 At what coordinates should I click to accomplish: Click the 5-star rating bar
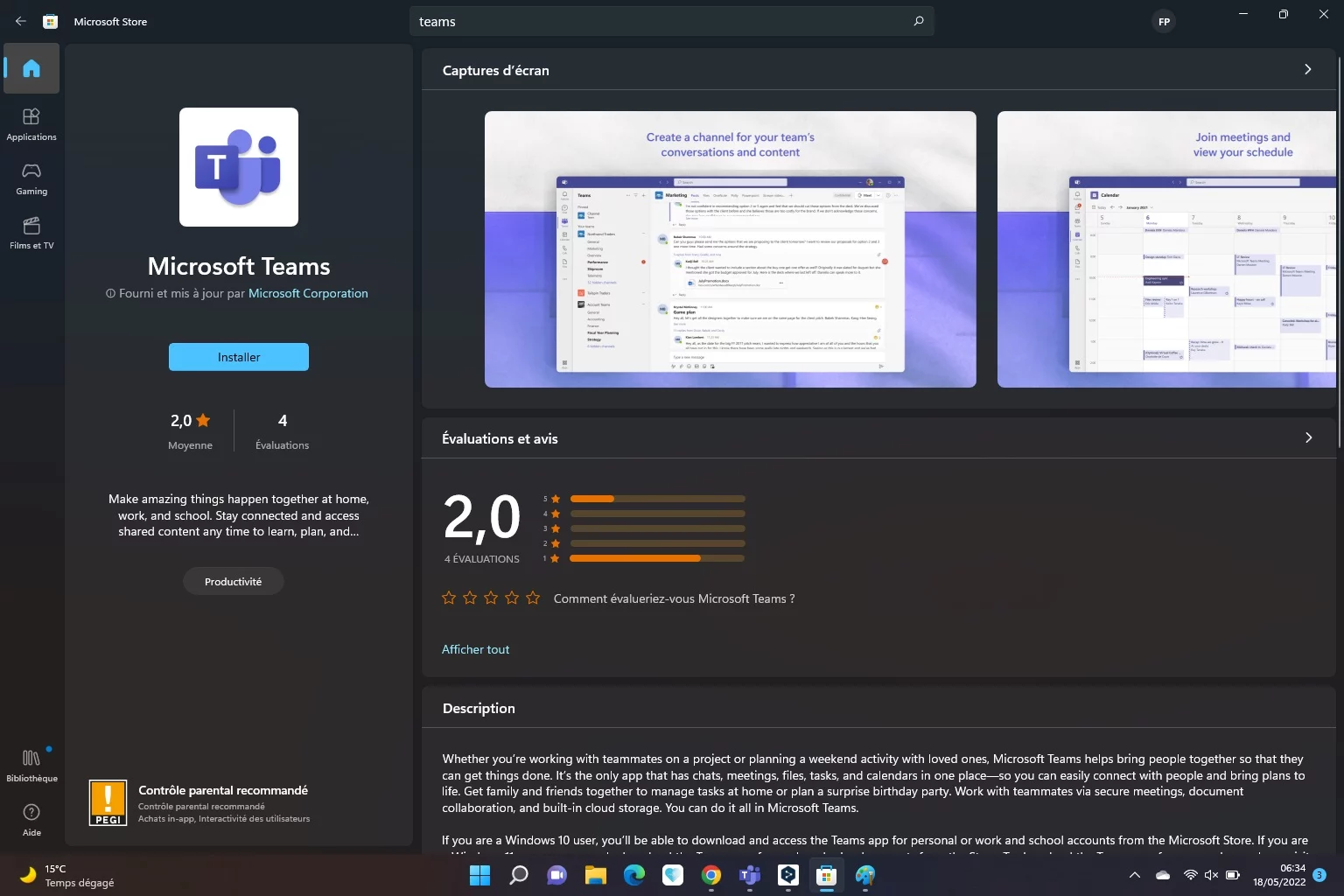[657, 499]
